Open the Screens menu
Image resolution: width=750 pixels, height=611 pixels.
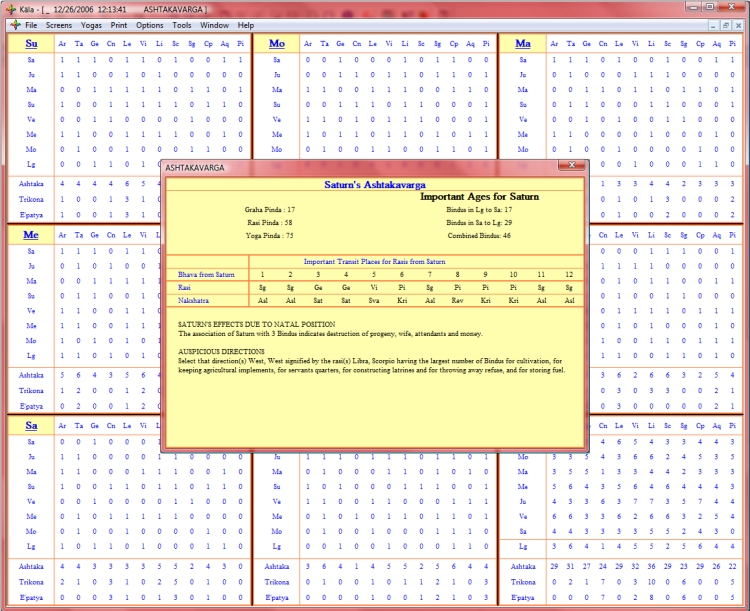59,25
